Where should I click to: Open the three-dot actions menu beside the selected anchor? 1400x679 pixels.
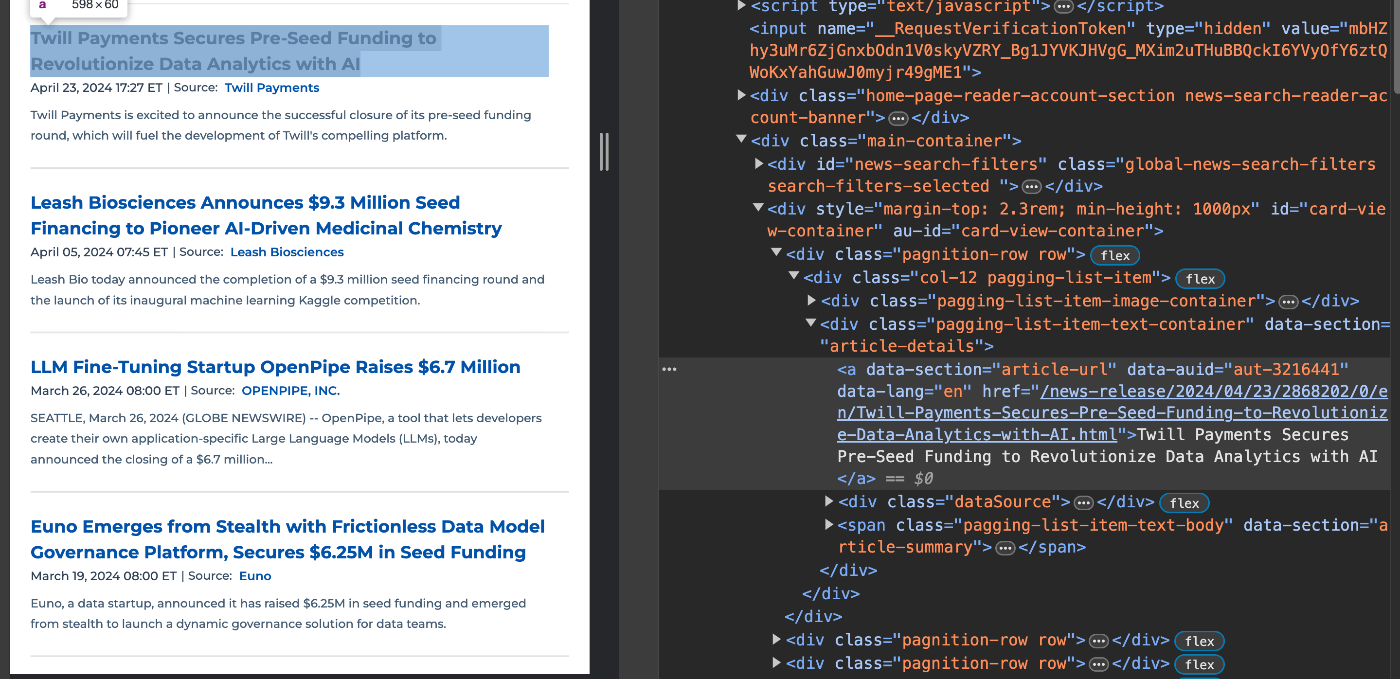[x=669, y=369]
